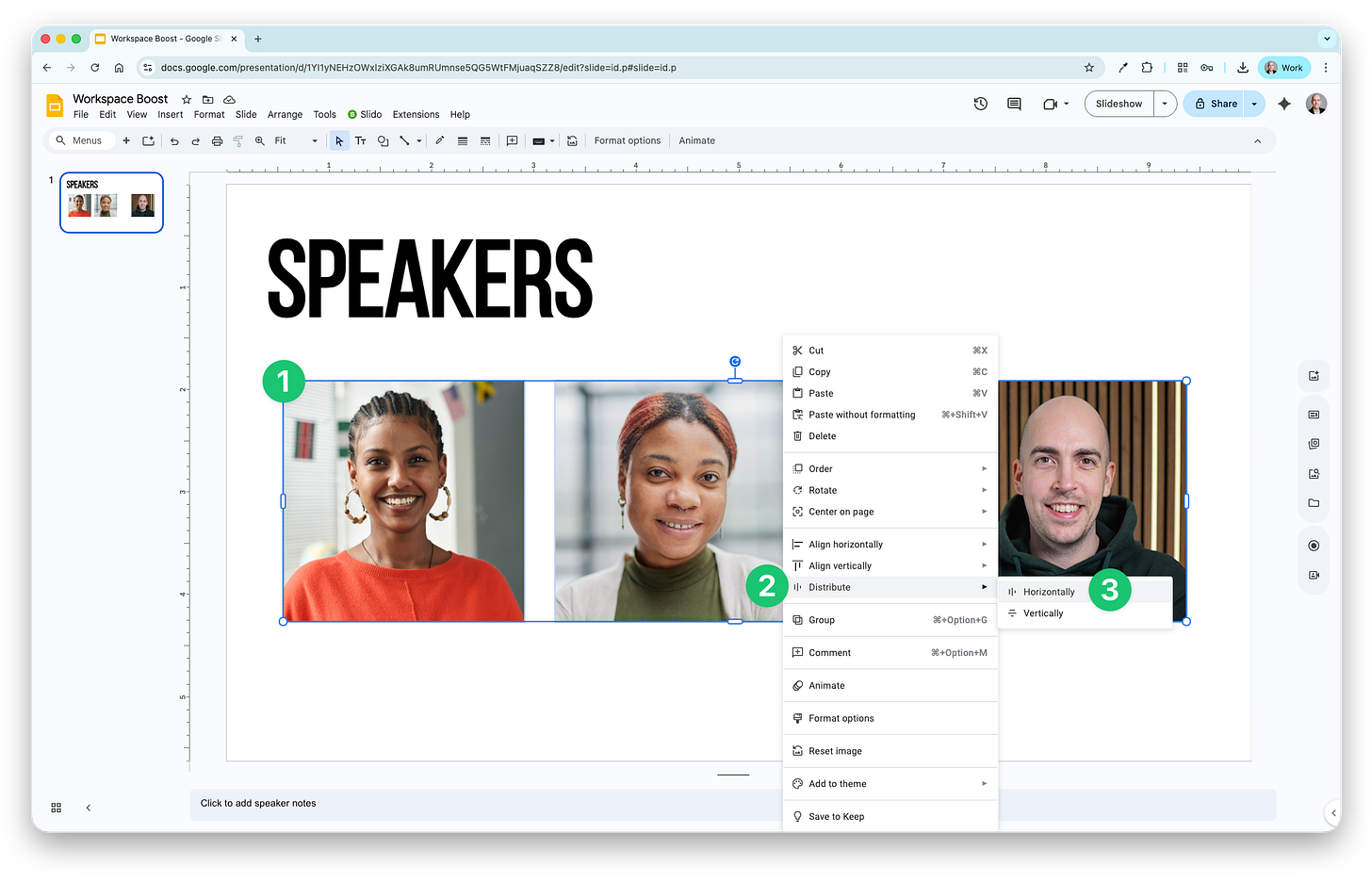This screenshot has height=882, width=1372.
Task: Check the cloud saved status icon
Action: point(229,99)
